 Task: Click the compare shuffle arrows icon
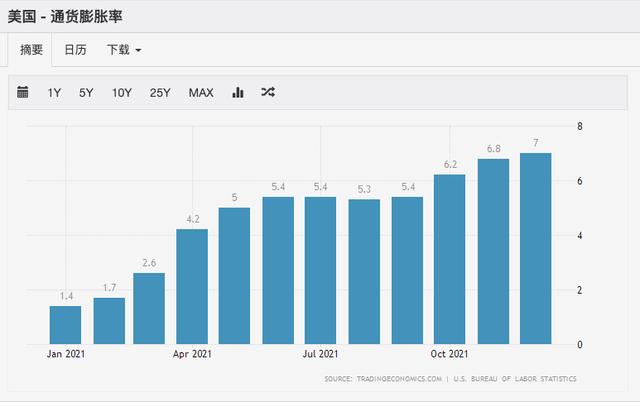click(x=268, y=92)
